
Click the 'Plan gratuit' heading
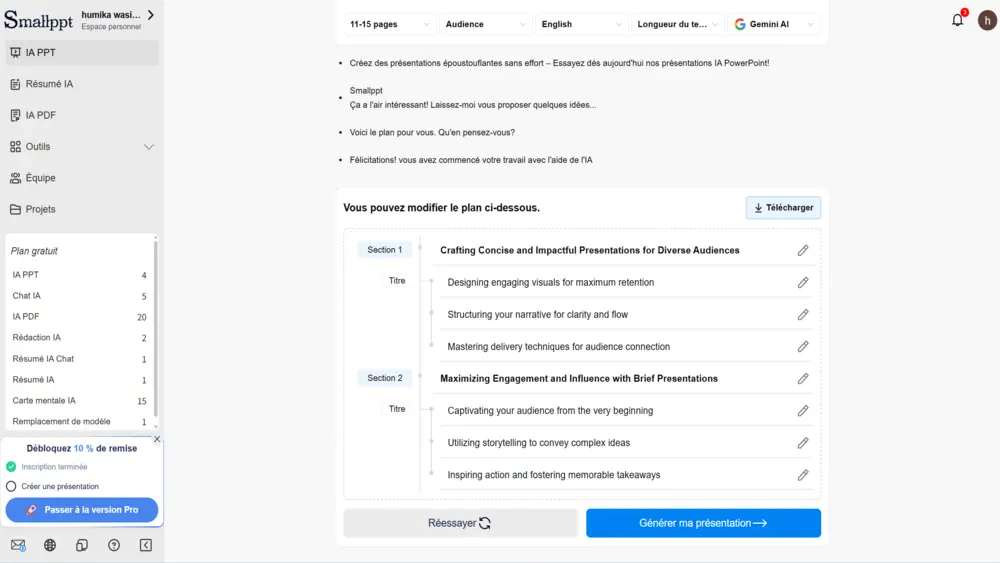point(34,251)
